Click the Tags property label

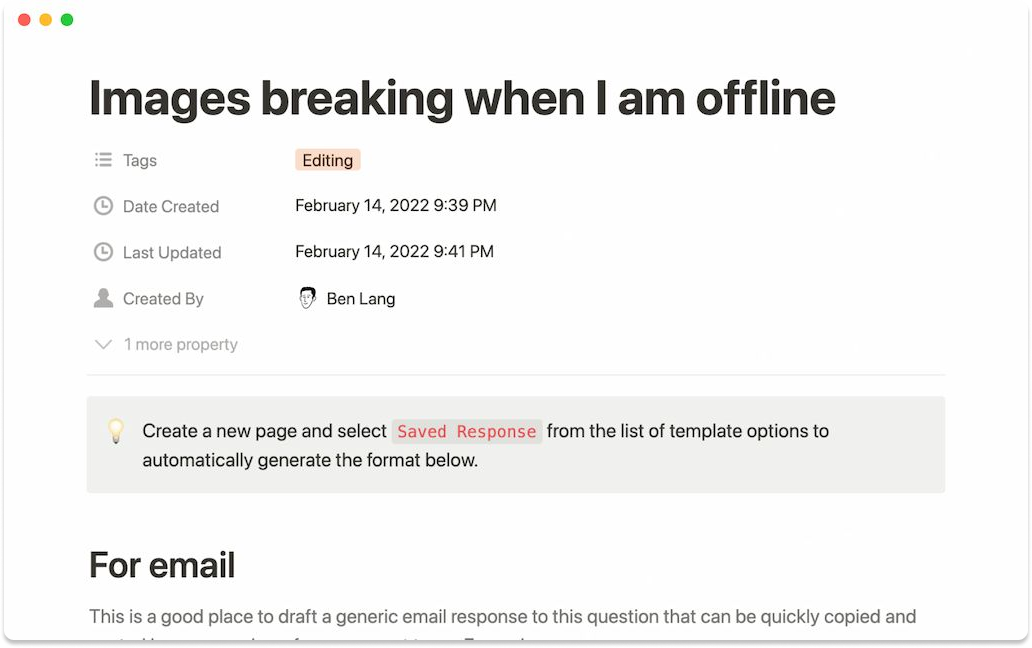pos(140,160)
